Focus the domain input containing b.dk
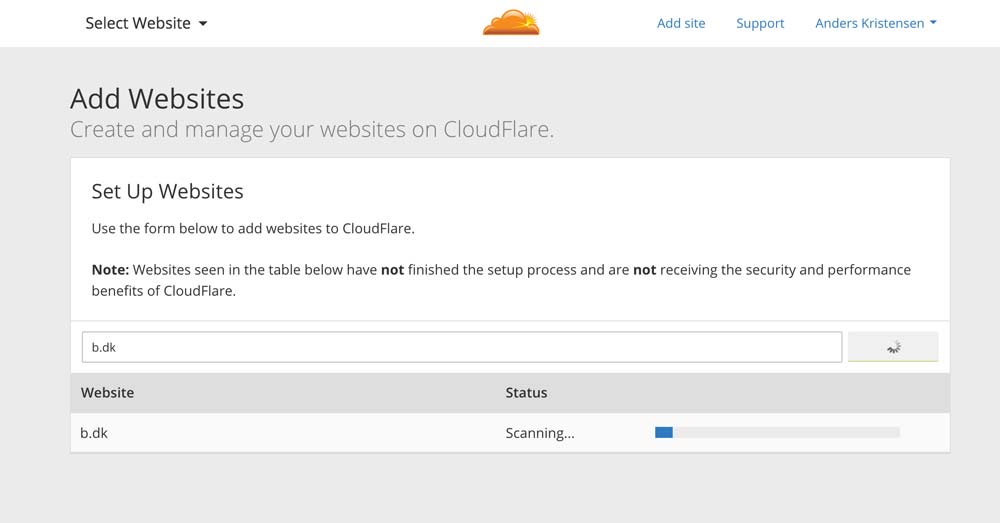Viewport: 1000px width, 523px height. point(461,347)
